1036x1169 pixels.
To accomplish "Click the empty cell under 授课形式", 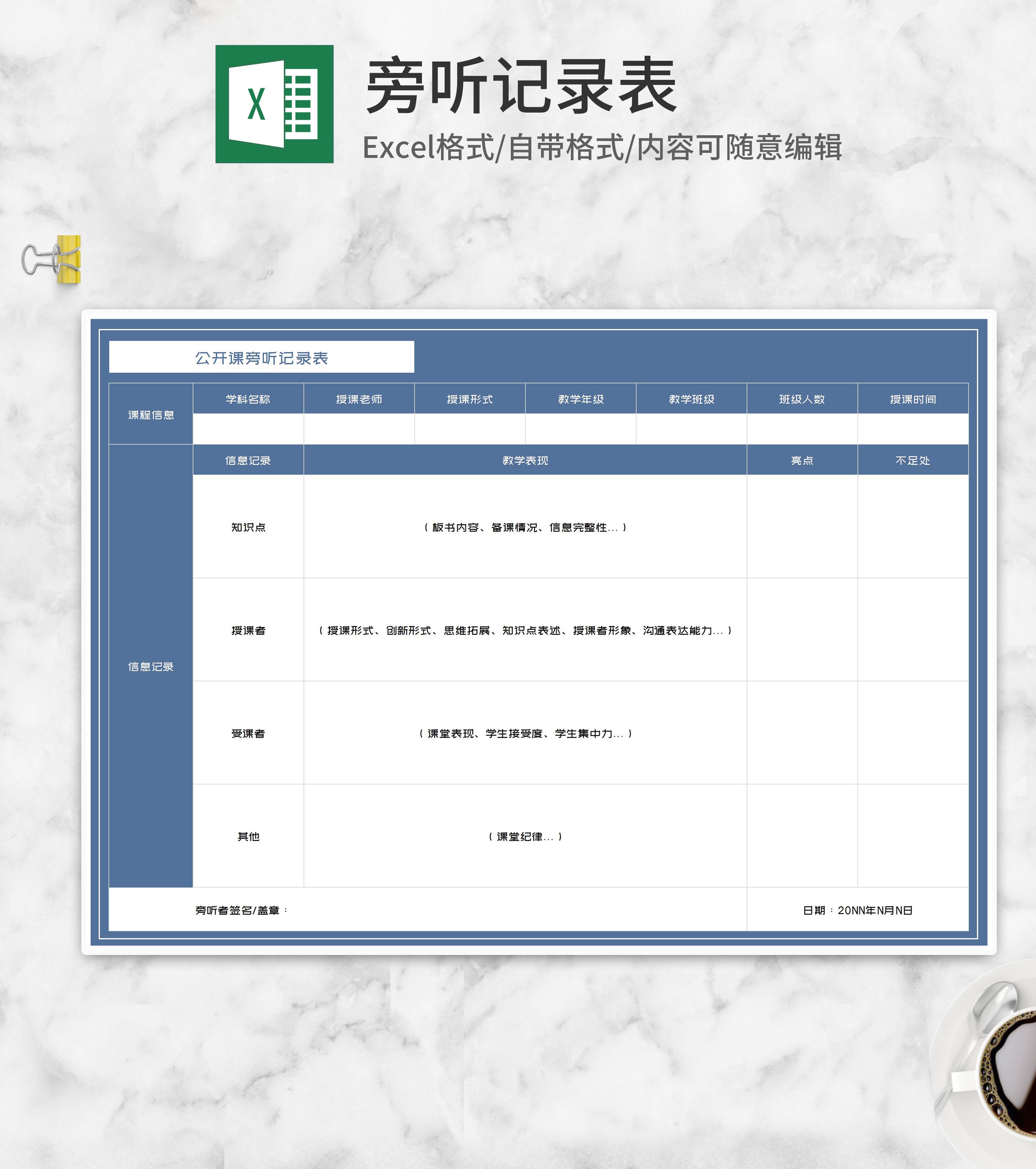I will click(x=470, y=428).
